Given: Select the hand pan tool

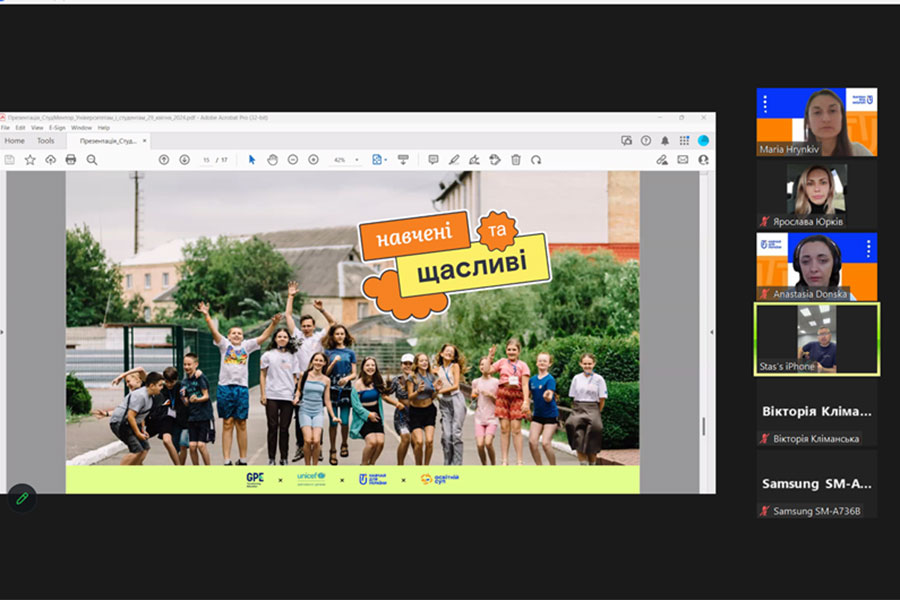Looking at the screenshot, I should point(272,160).
